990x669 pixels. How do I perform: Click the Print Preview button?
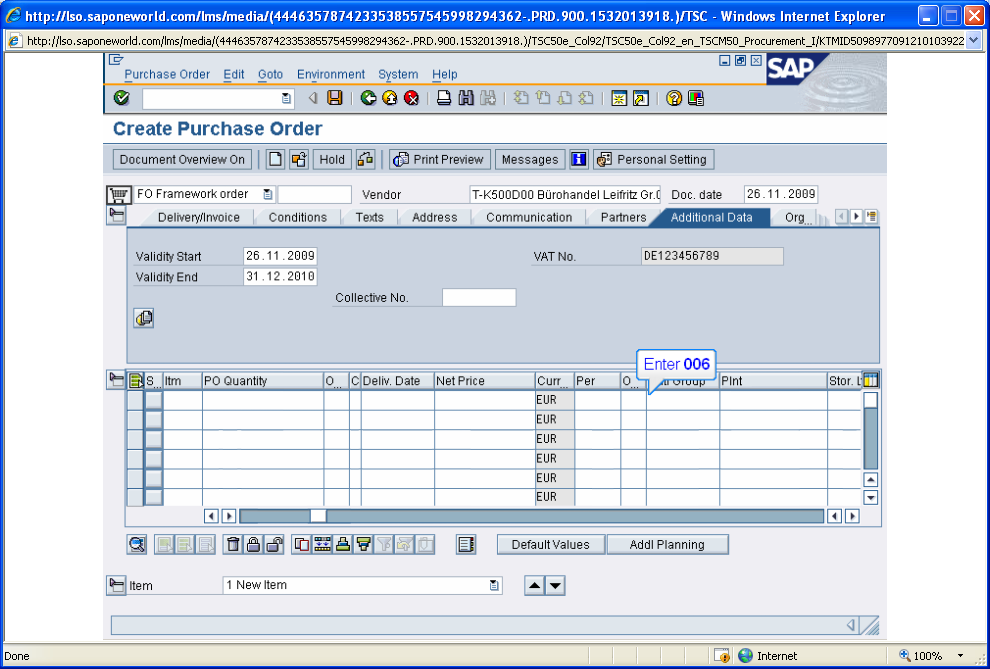440,160
